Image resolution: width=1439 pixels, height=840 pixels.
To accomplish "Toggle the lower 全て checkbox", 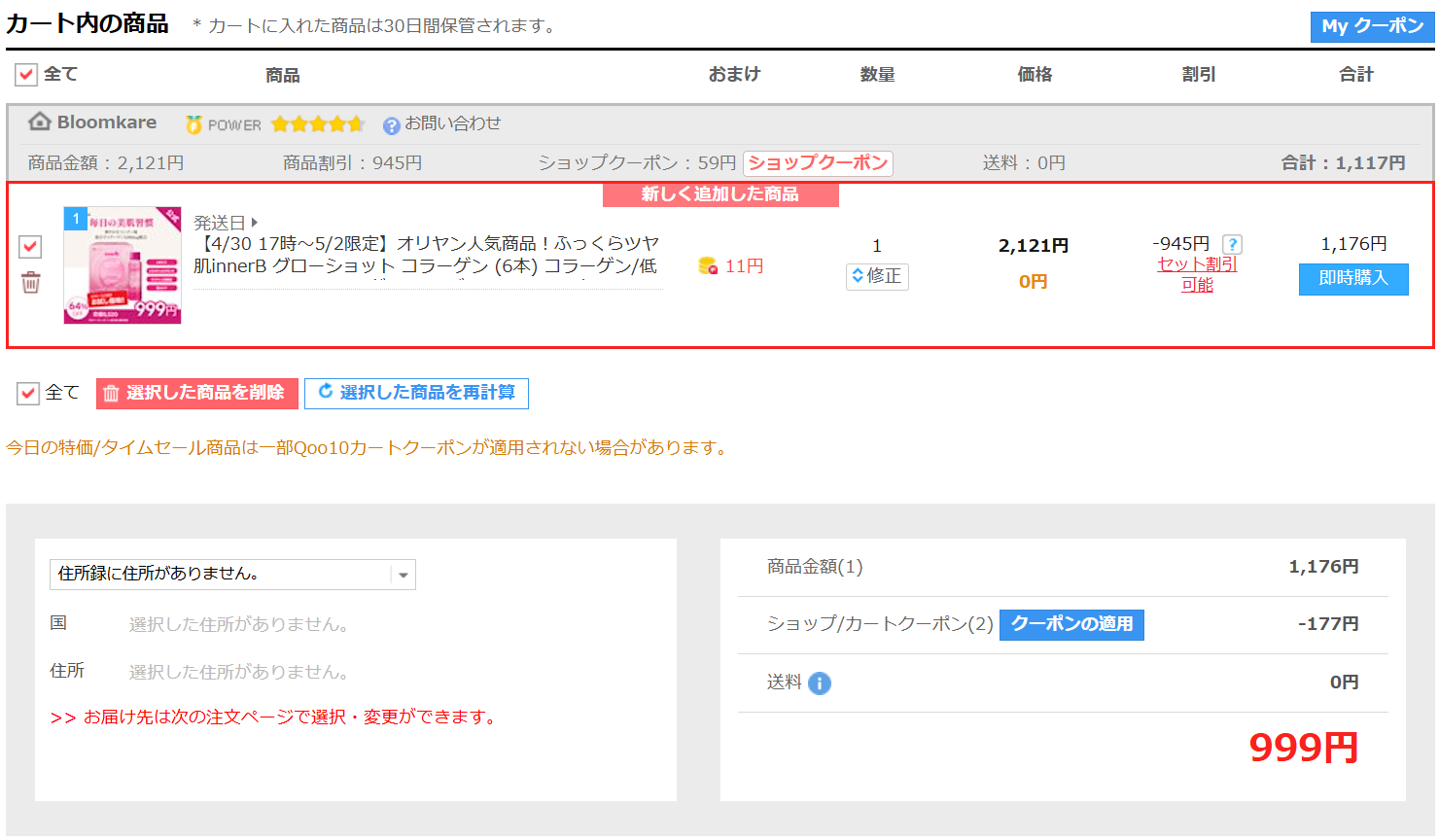I will (28, 393).
